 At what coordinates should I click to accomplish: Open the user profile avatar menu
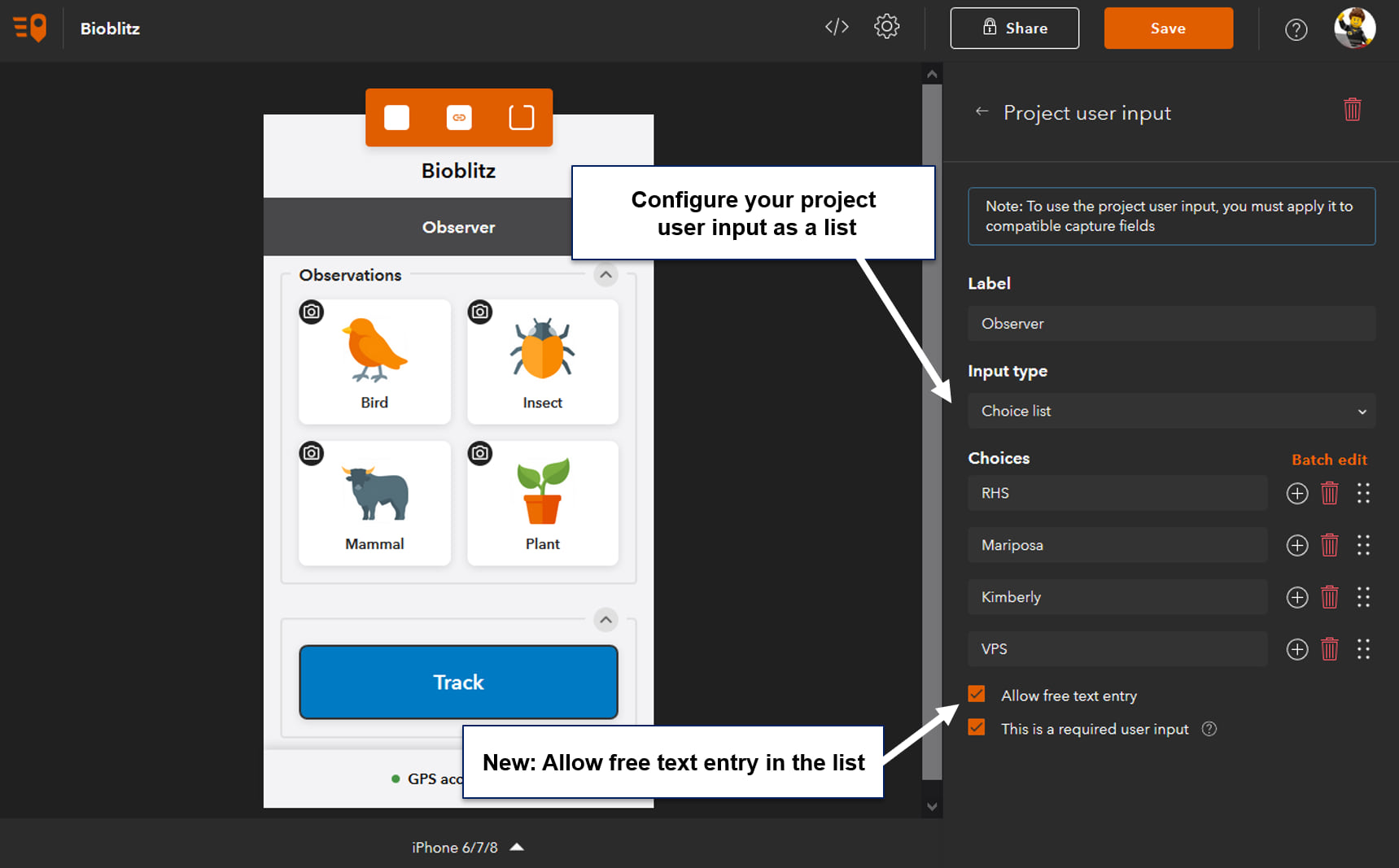click(x=1354, y=27)
